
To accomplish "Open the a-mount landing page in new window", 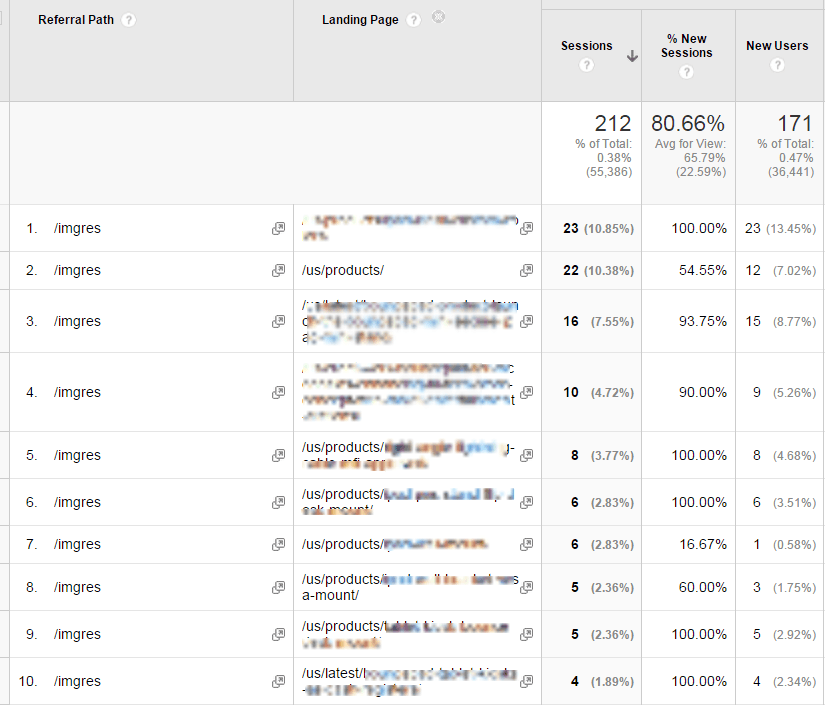I will click(x=526, y=587).
